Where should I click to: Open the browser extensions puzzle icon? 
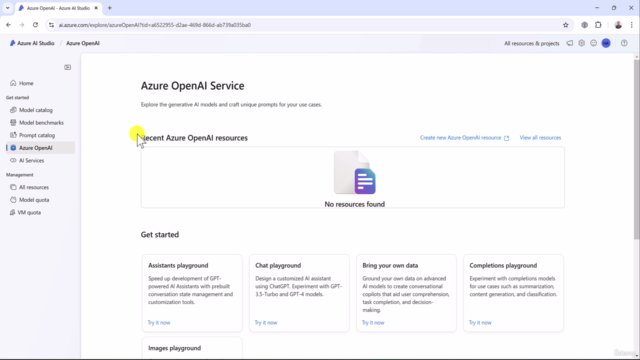(598, 25)
